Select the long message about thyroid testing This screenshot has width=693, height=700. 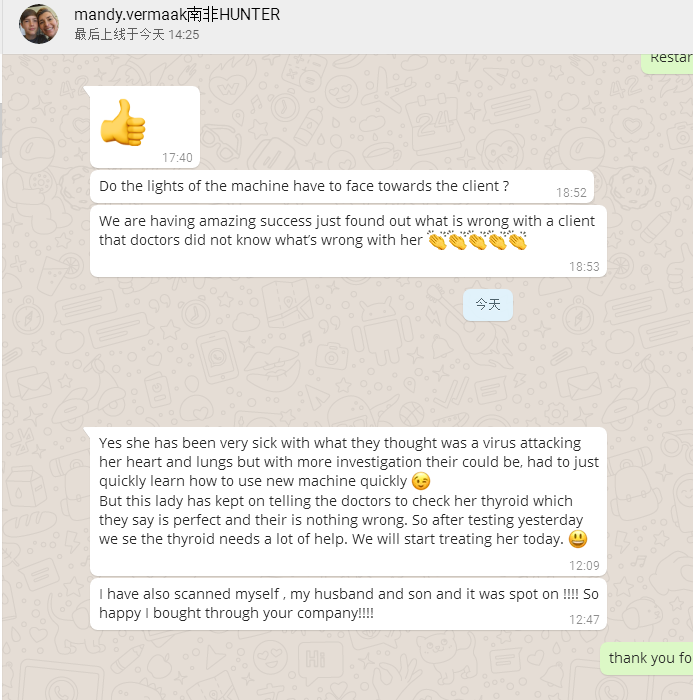point(348,501)
